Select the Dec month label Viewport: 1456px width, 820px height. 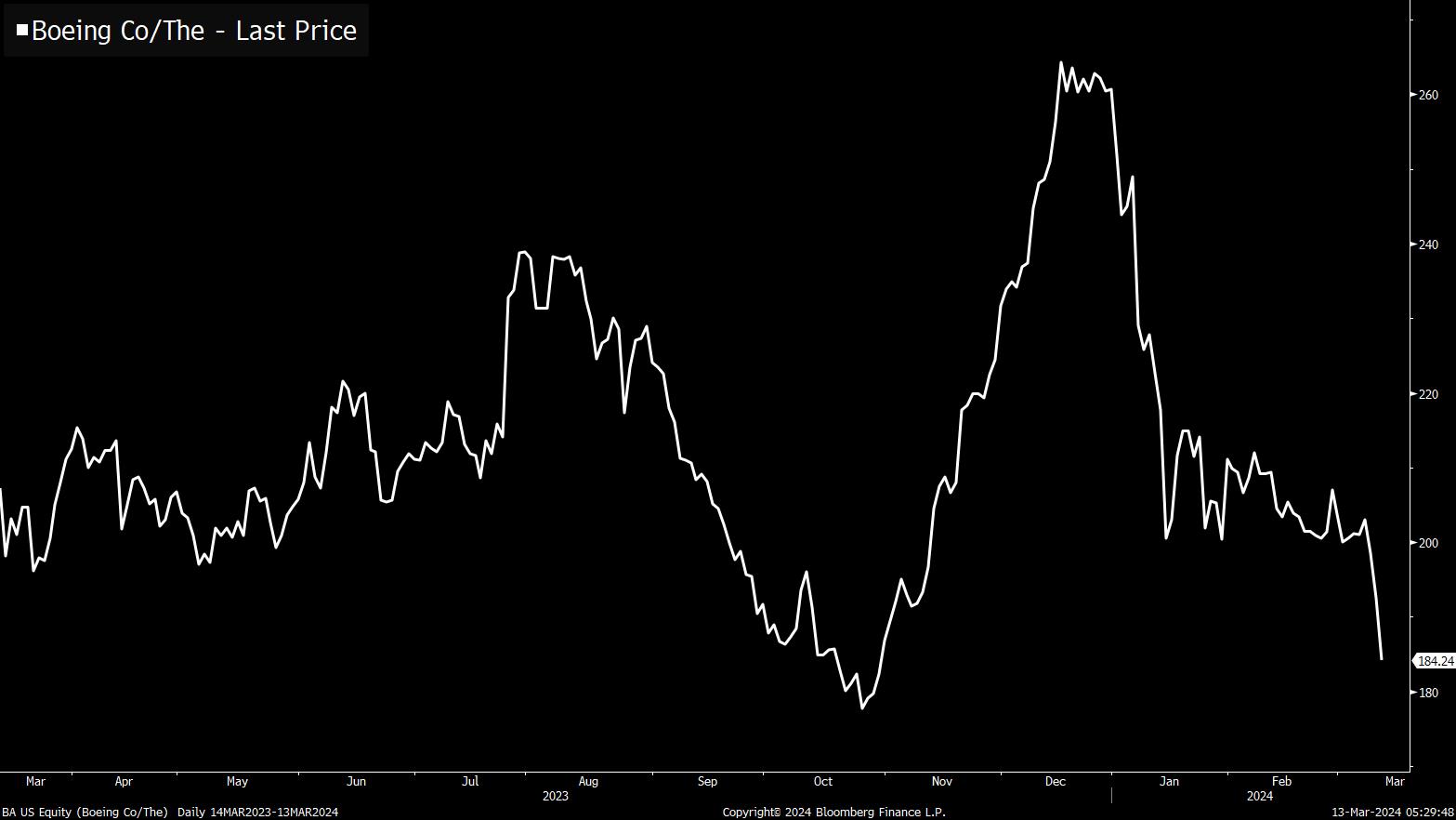pos(1056,782)
